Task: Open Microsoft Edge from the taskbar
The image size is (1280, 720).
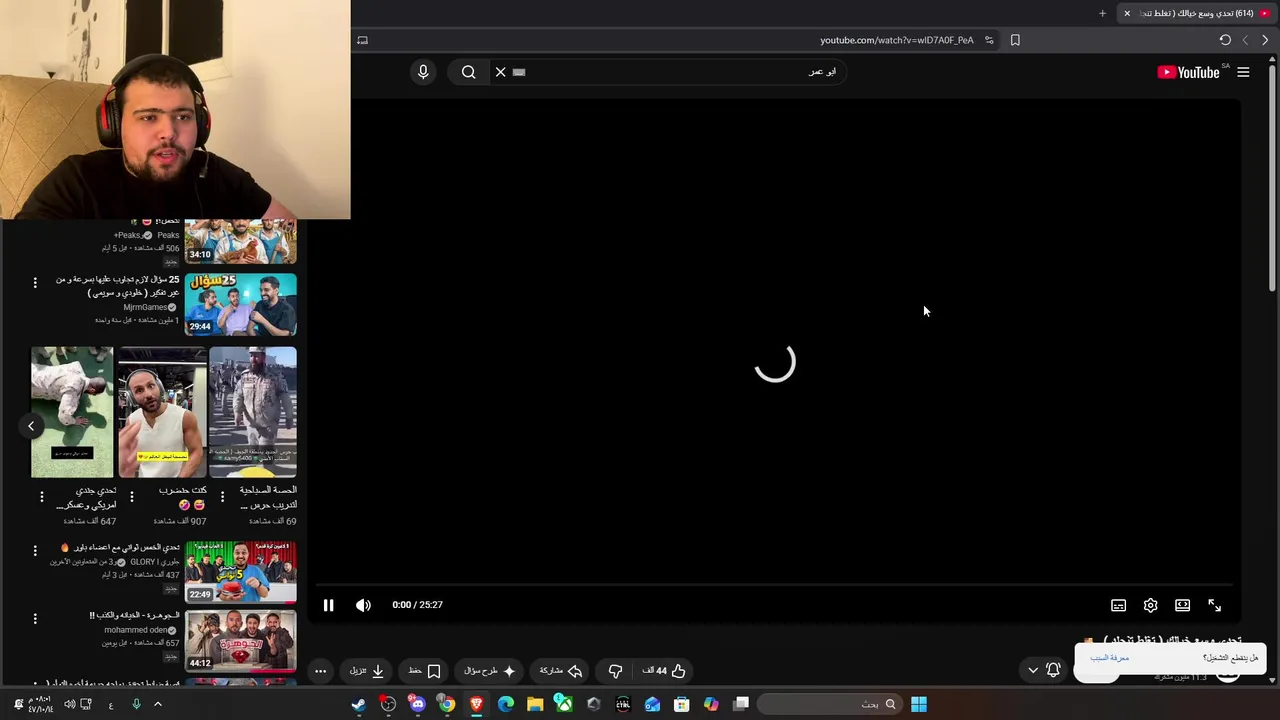Action: (506, 704)
